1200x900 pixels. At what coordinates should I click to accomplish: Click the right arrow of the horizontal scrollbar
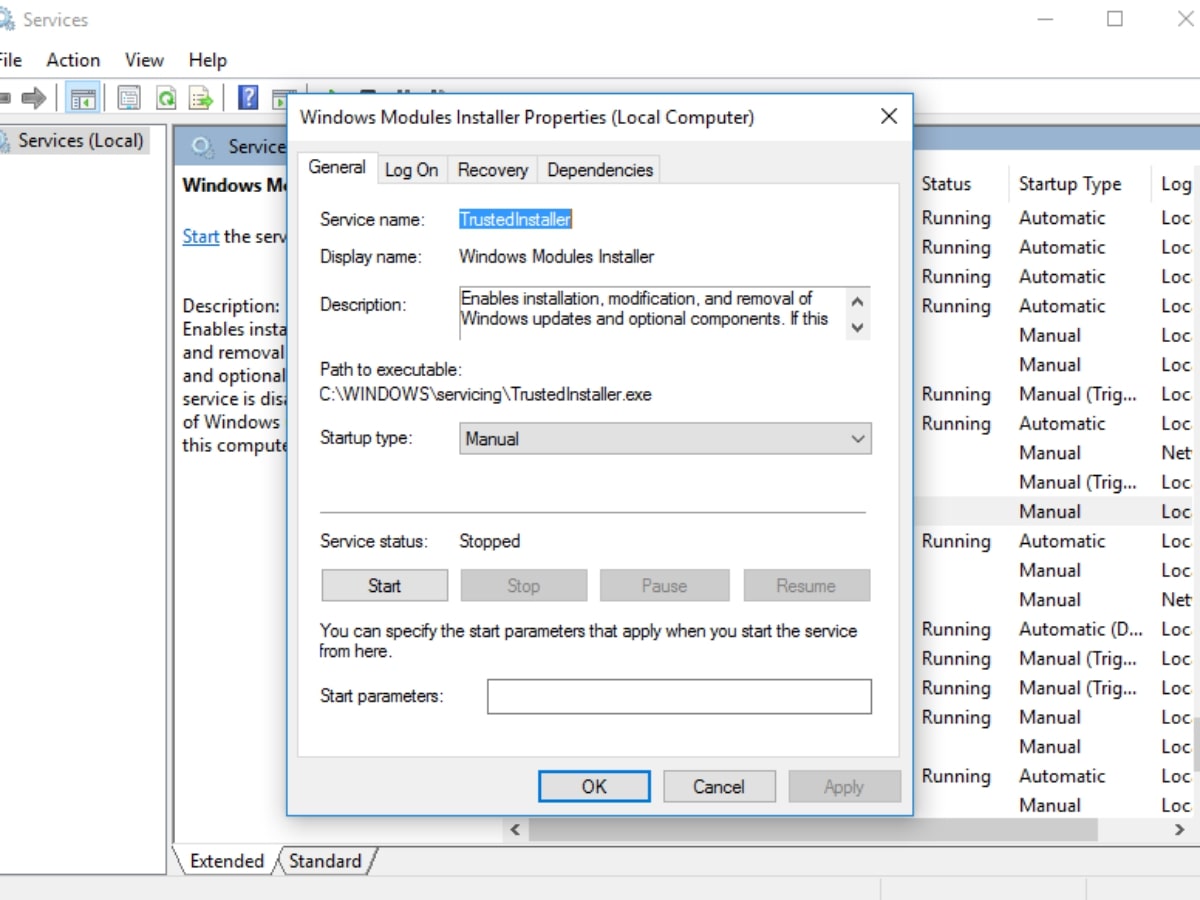point(1178,829)
